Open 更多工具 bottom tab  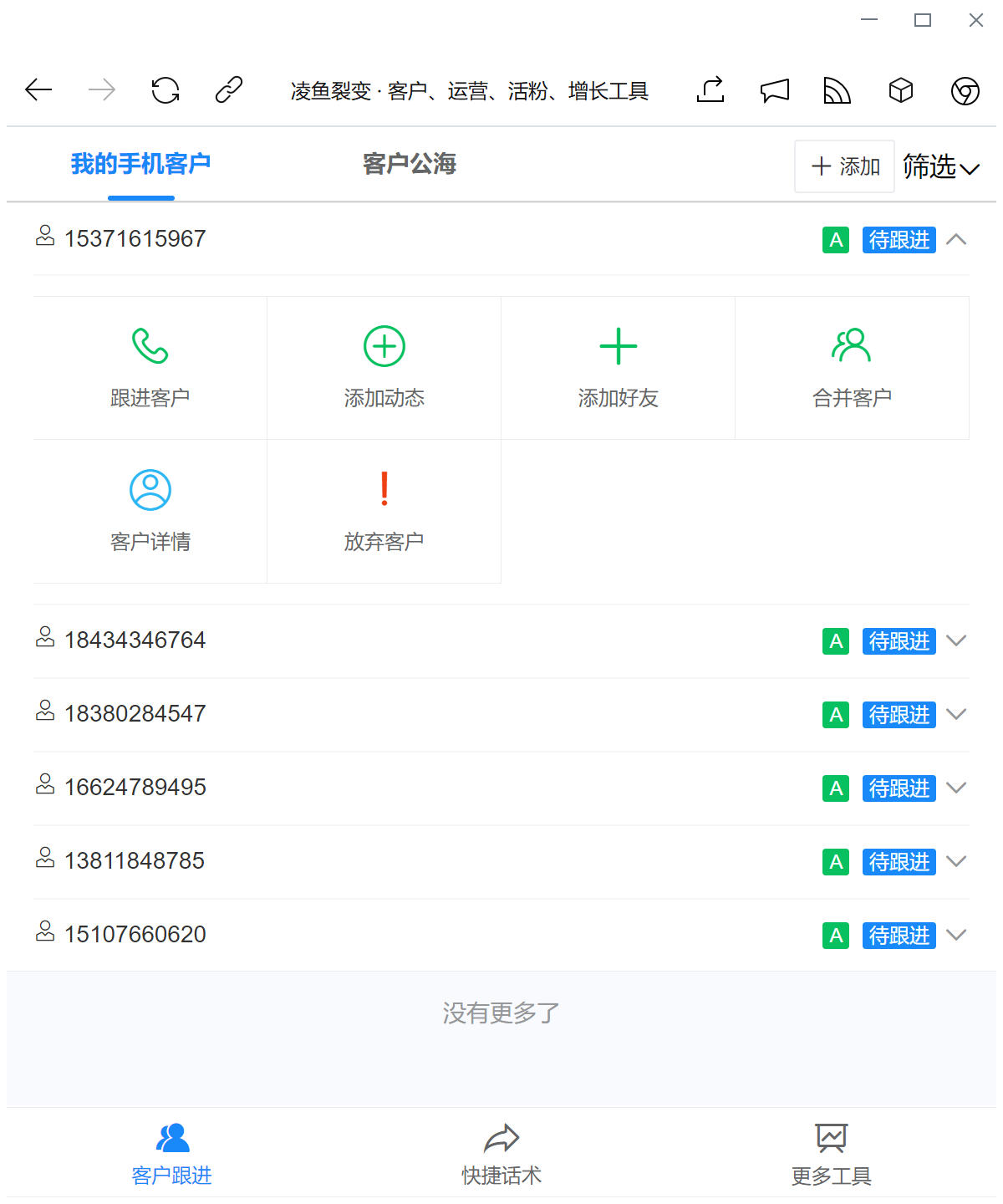(x=831, y=1154)
